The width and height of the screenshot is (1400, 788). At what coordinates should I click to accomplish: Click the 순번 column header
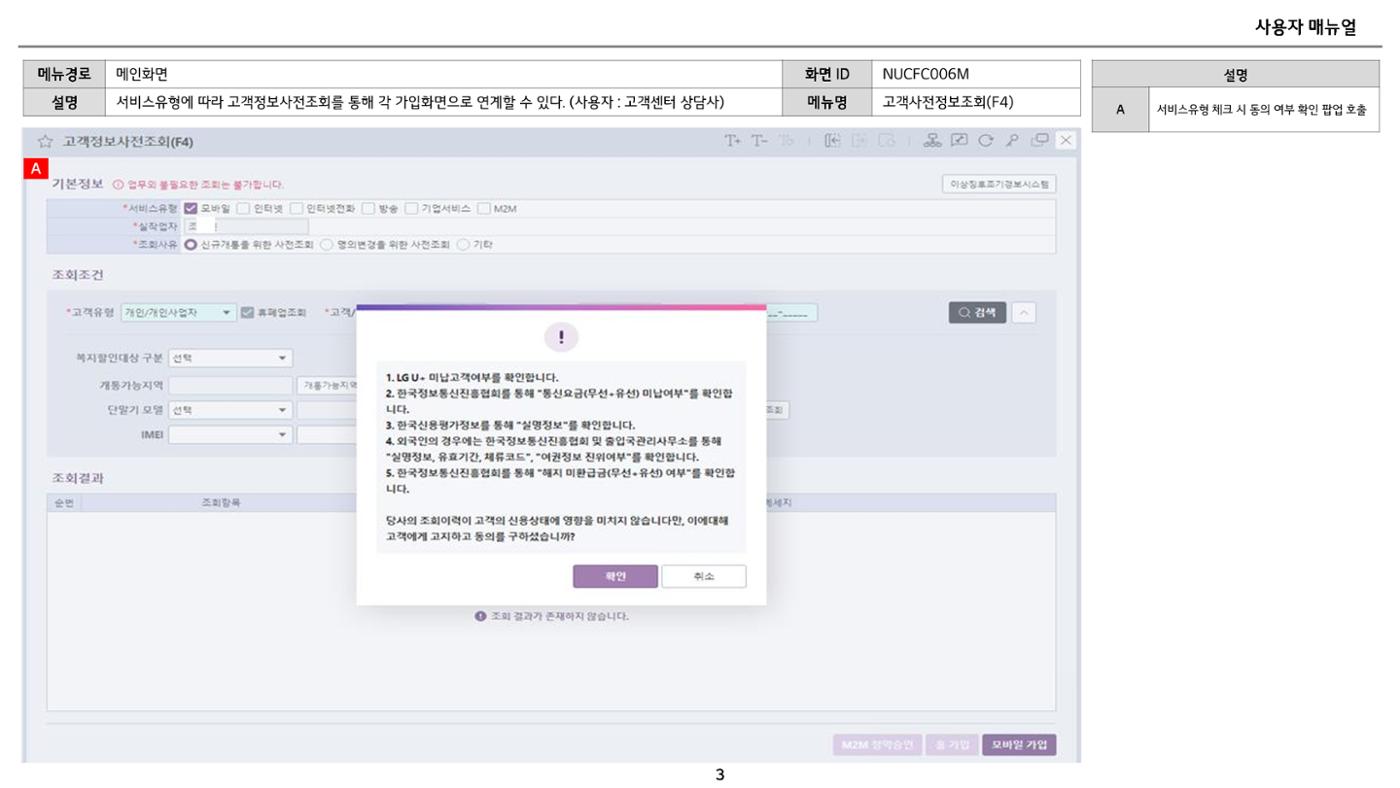pyautogui.click(x=62, y=502)
